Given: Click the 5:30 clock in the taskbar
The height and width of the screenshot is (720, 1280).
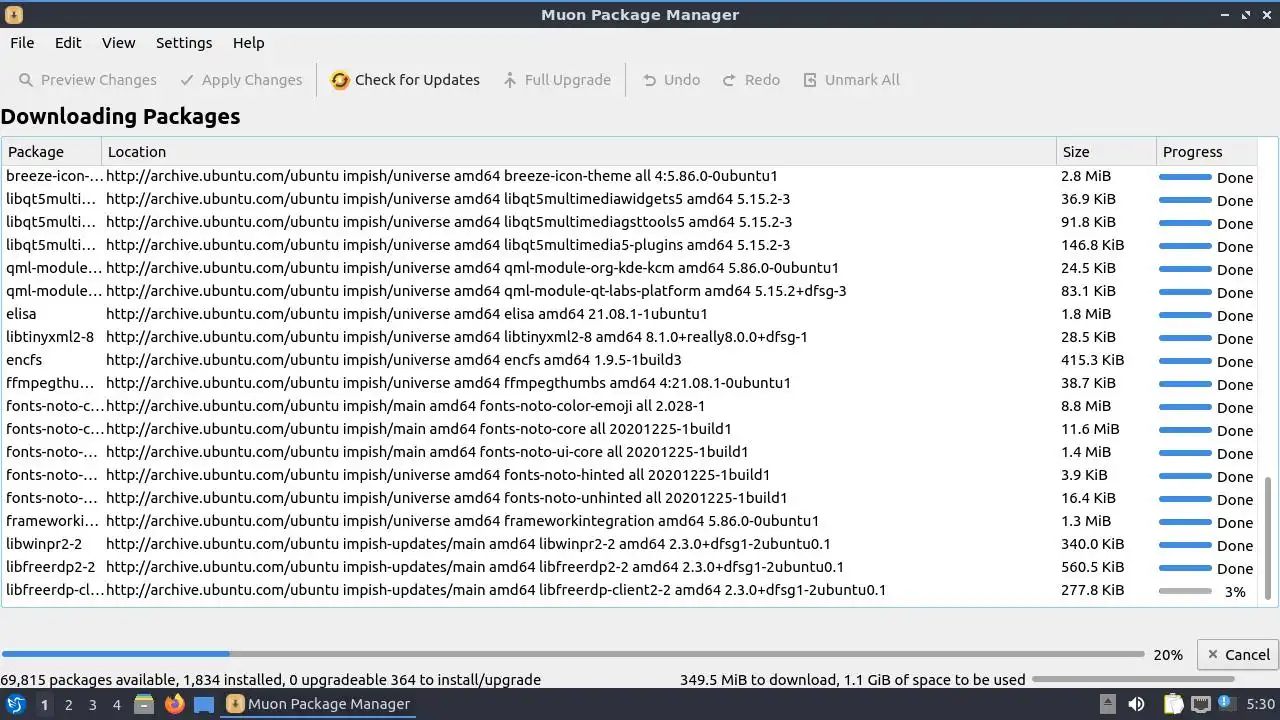Looking at the screenshot, I should (x=1260, y=704).
